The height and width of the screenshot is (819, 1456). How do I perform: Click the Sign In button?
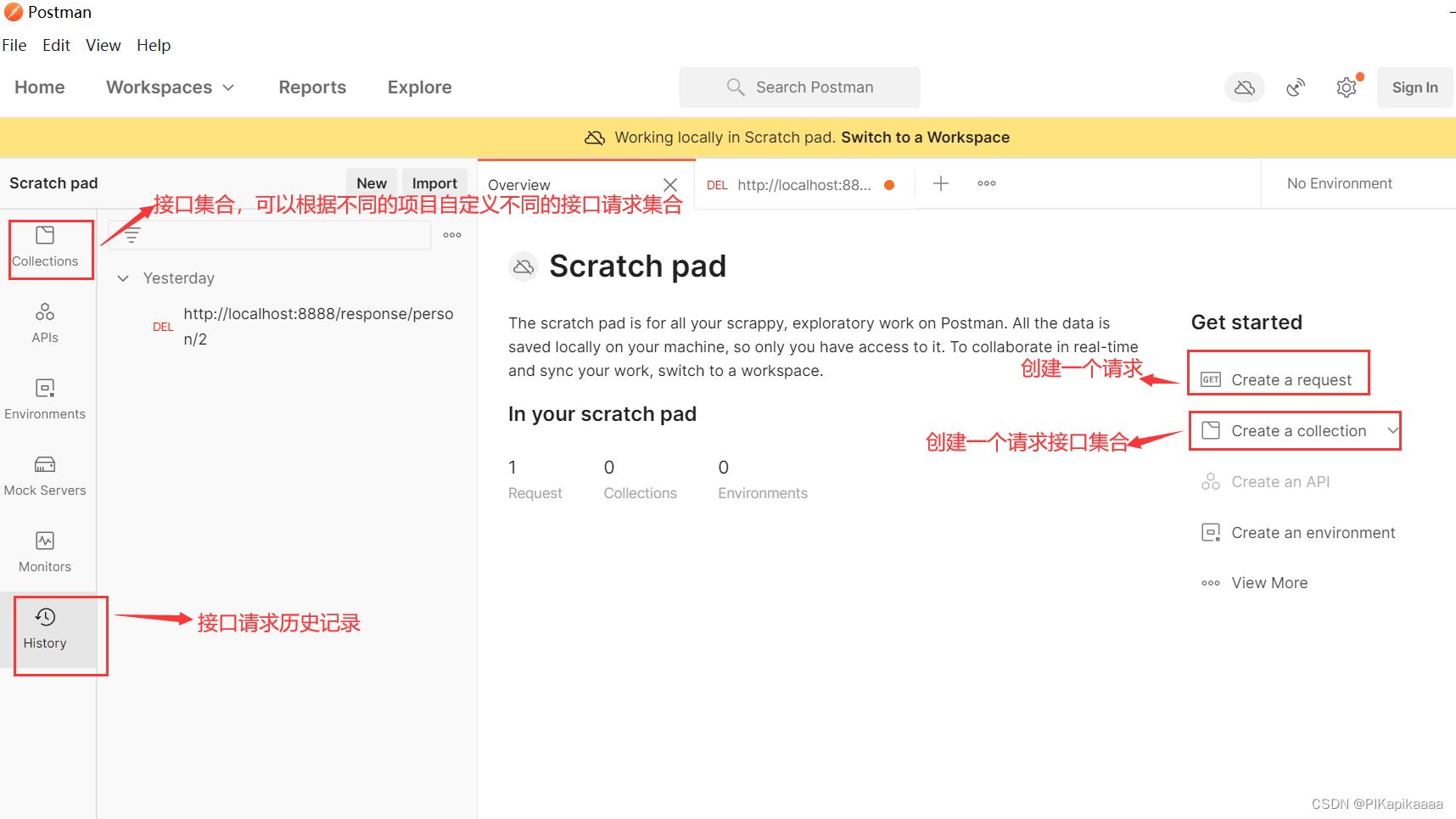pyautogui.click(x=1414, y=87)
